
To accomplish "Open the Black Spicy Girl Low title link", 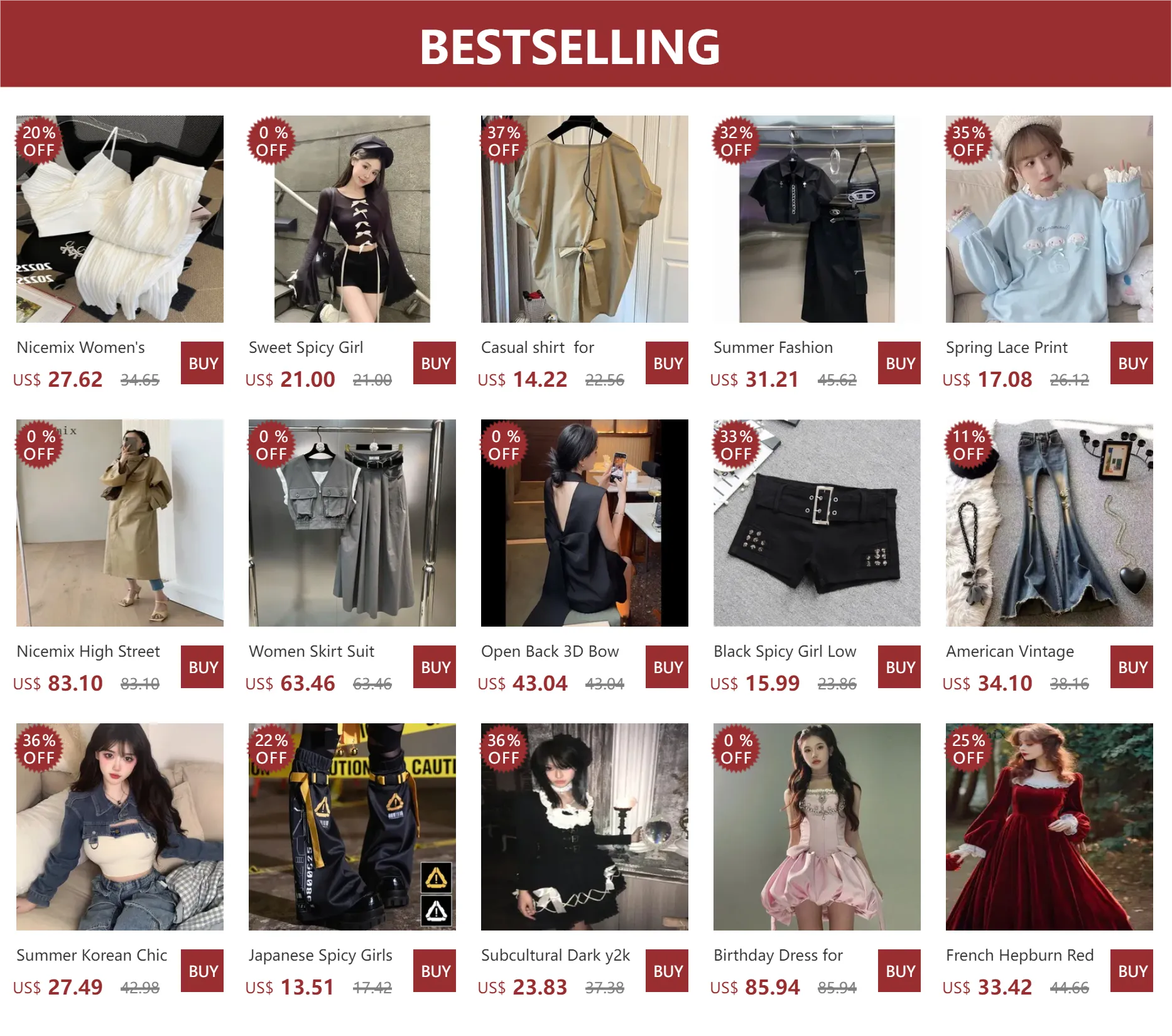I will [784, 652].
